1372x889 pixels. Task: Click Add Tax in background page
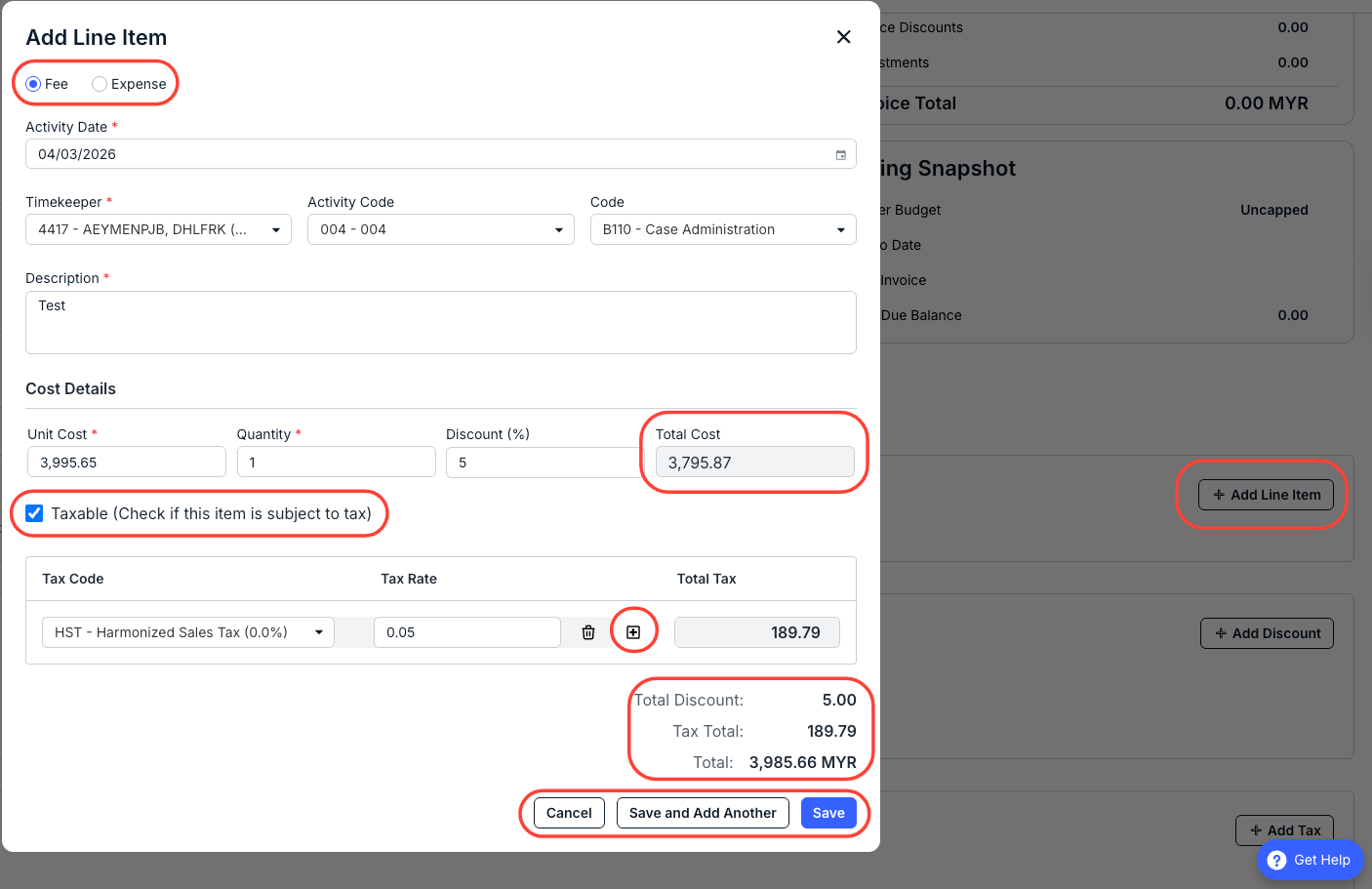(x=1284, y=830)
